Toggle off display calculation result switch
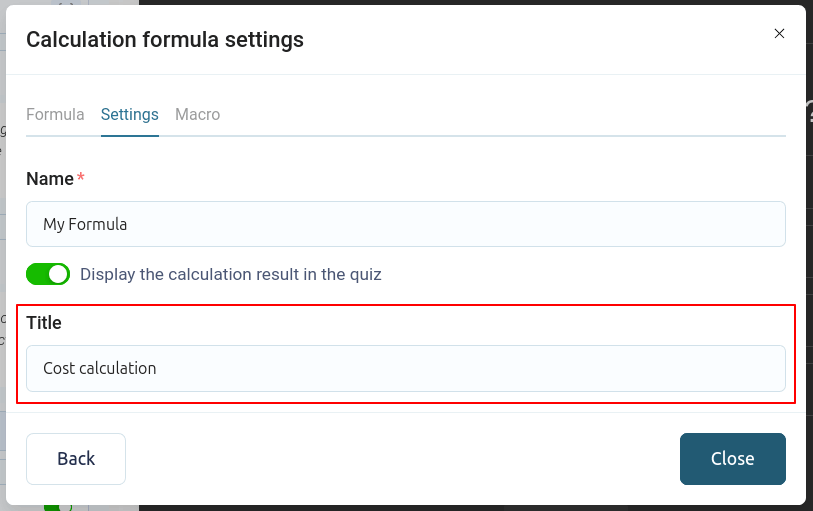This screenshot has width=813, height=511. tap(48, 274)
